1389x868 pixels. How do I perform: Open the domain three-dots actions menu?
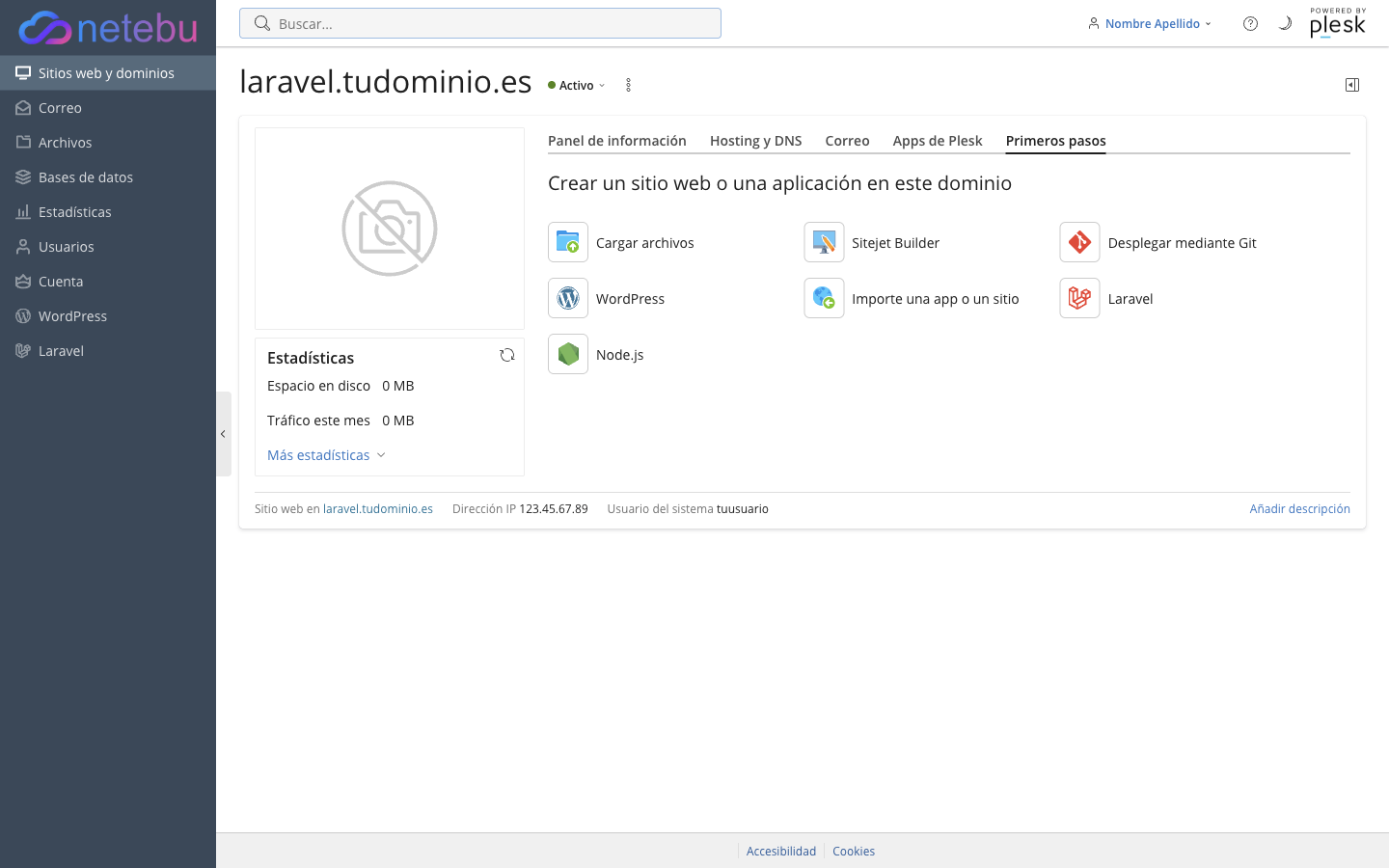coord(628,85)
